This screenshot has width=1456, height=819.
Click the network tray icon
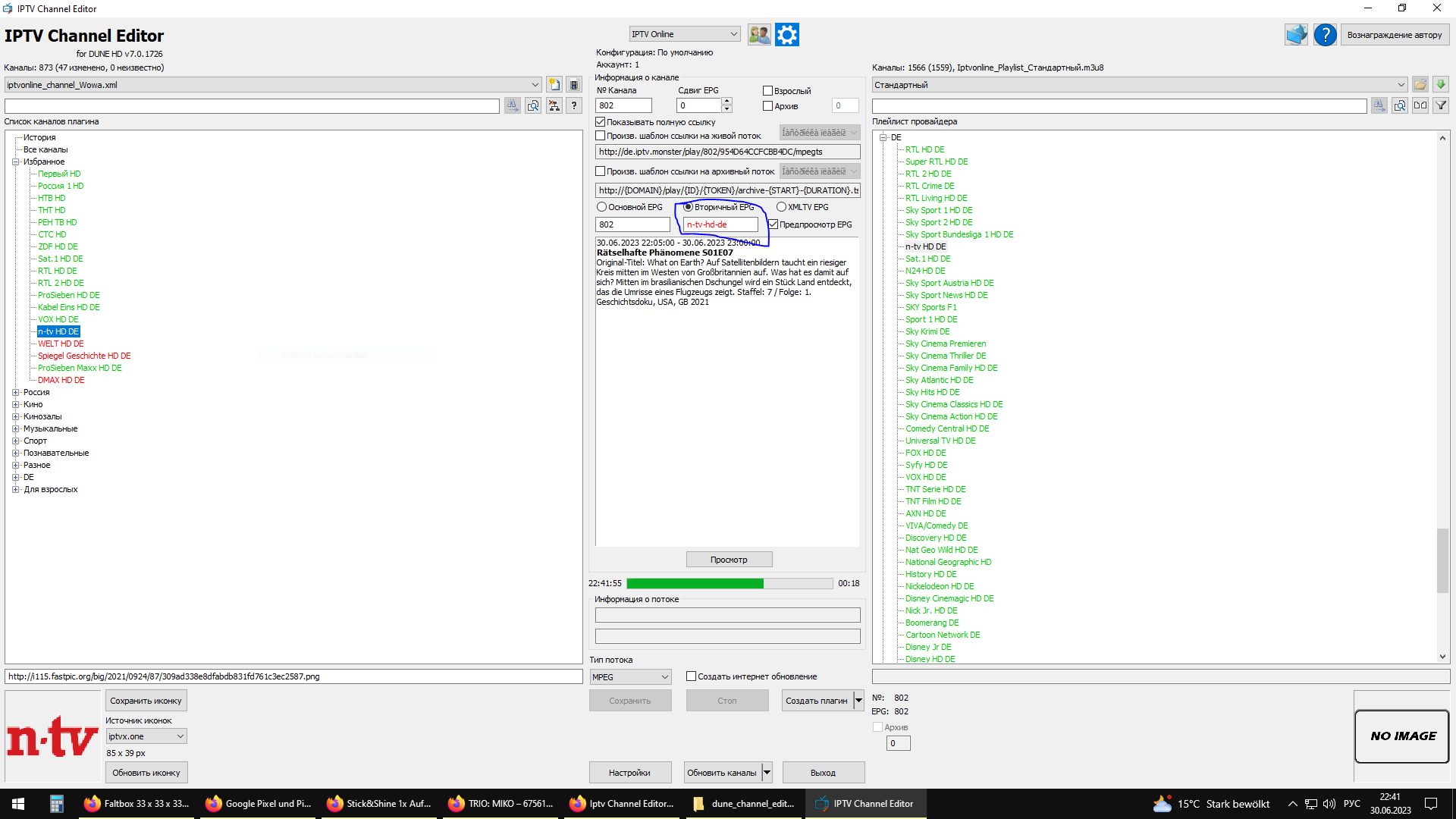click(1310, 804)
